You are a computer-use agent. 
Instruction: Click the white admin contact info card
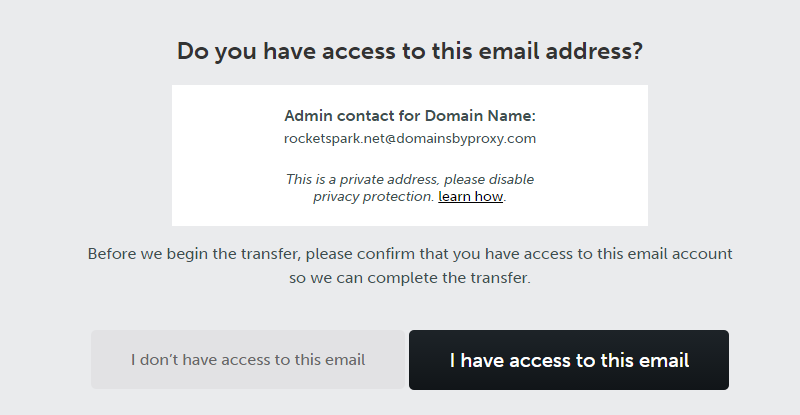pos(410,155)
